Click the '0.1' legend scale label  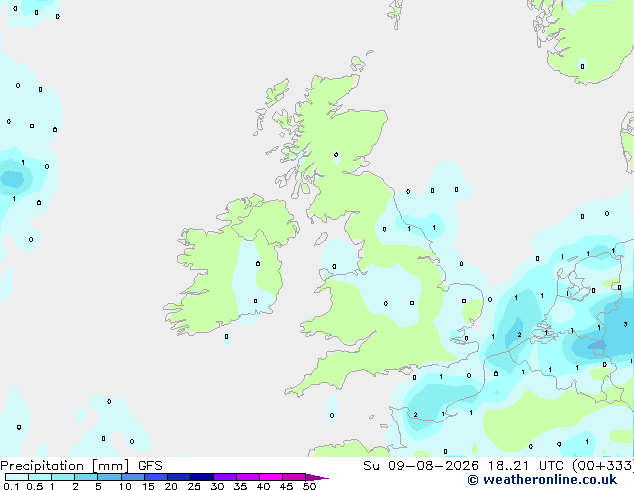(x=11, y=486)
